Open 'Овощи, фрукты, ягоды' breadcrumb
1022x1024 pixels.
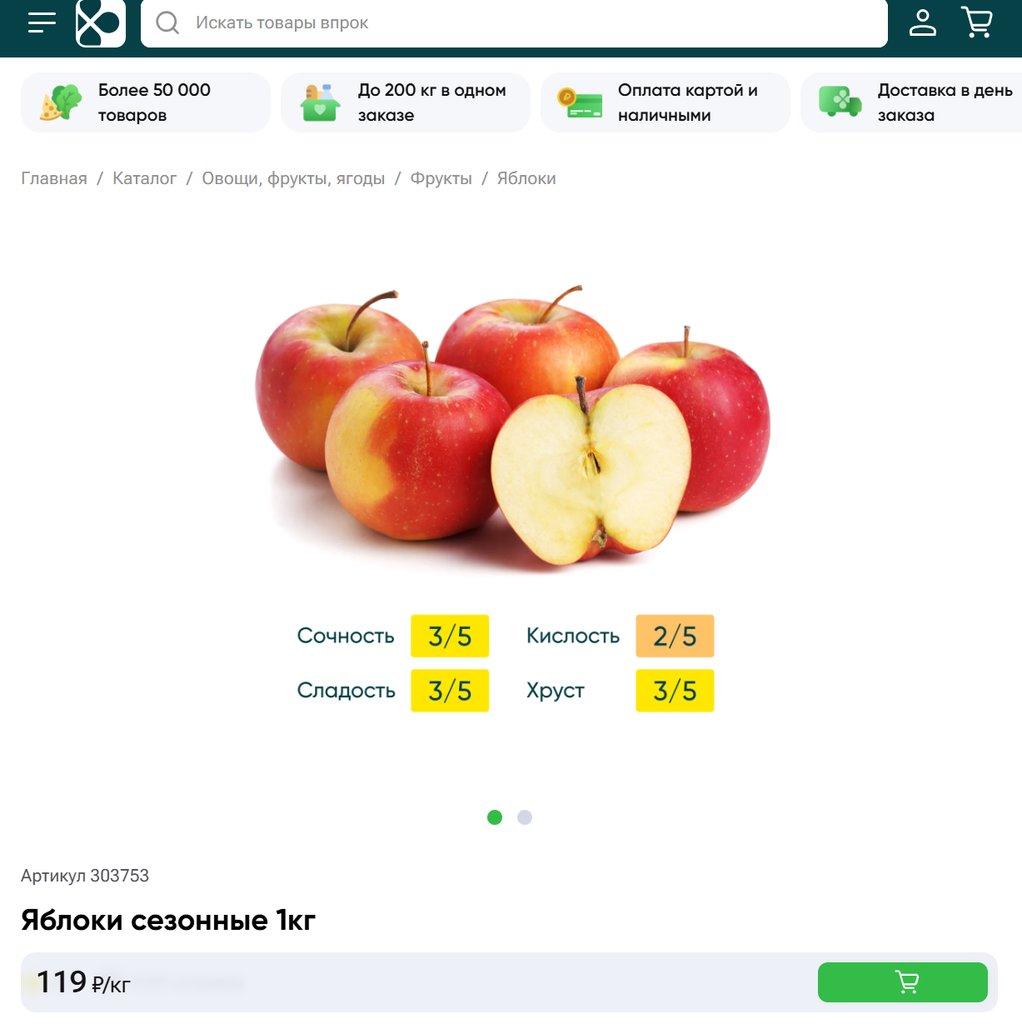point(293,178)
